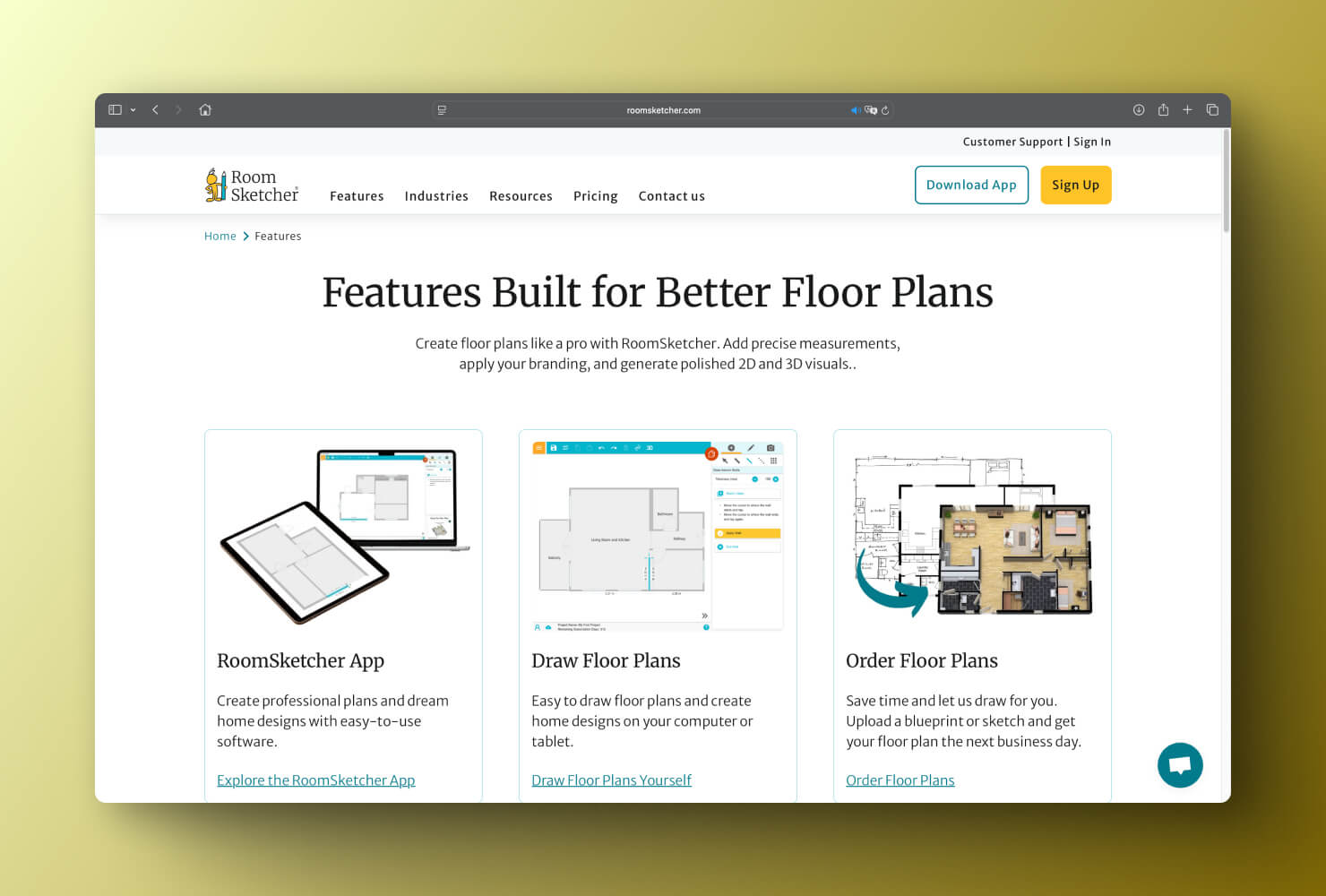Show the tab overview icon
The image size is (1326, 896).
[1212, 110]
